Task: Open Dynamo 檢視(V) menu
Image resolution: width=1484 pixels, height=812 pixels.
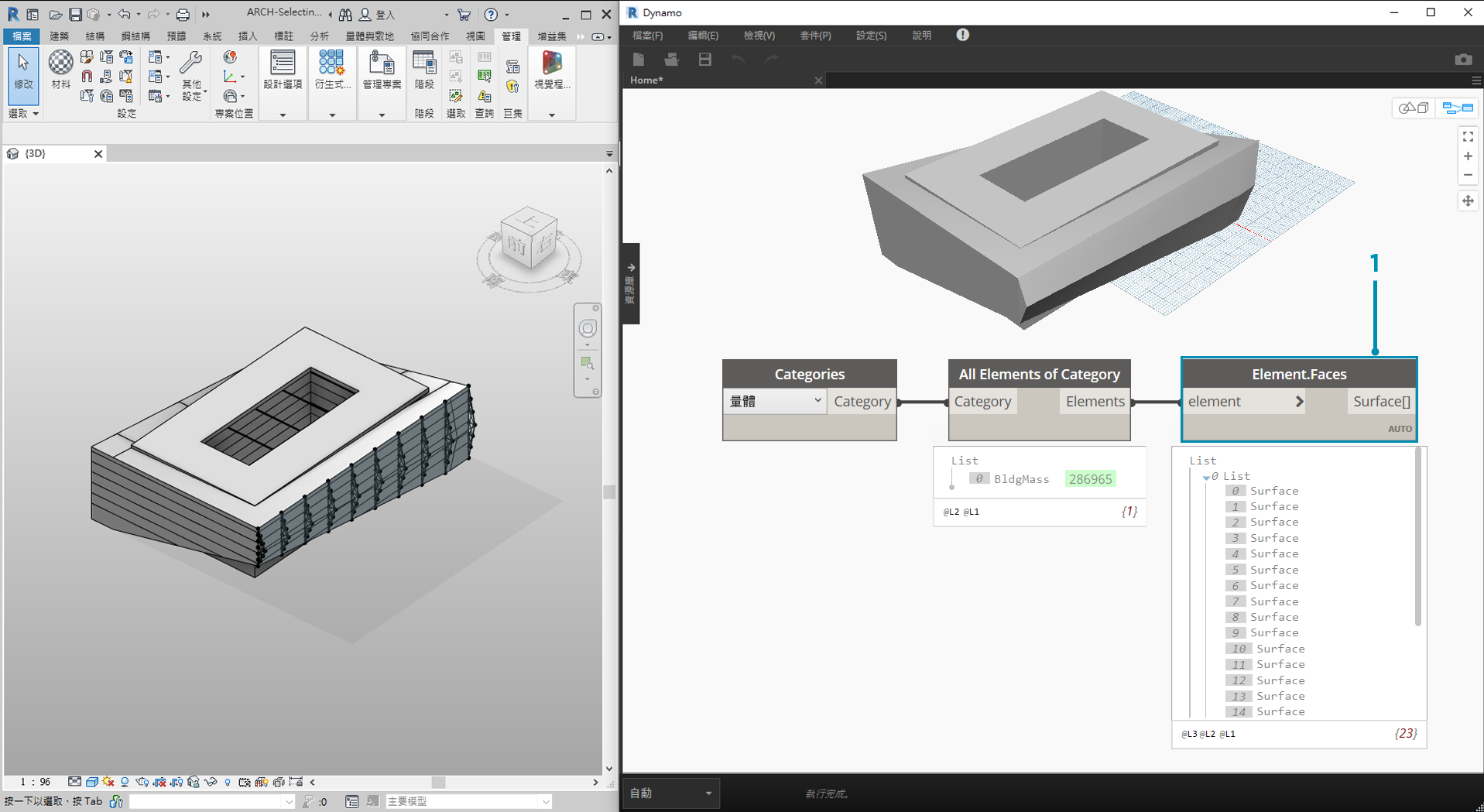Action: (759, 36)
